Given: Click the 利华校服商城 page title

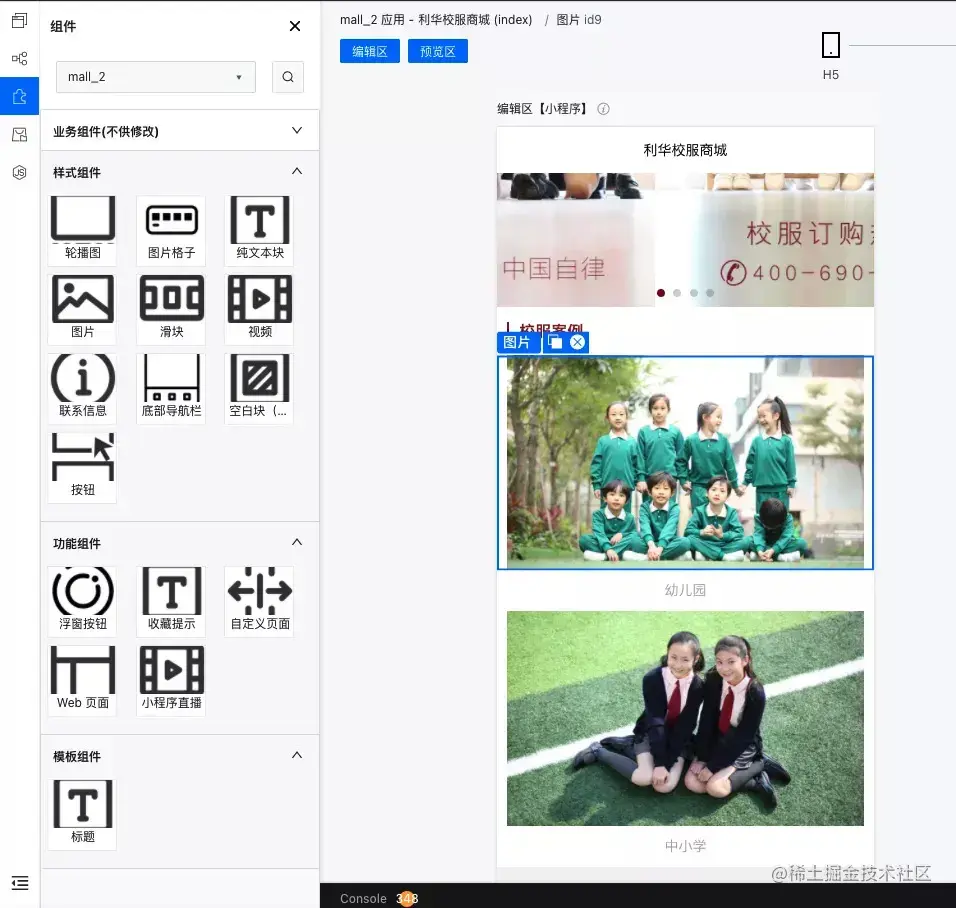Looking at the screenshot, I should point(685,150).
